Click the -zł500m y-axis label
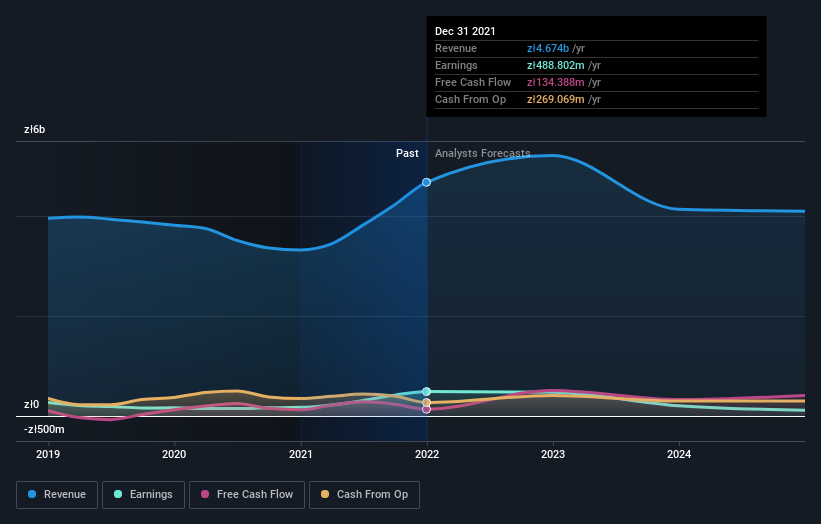Screen dimensions: 821x524 tap(44, 429)
